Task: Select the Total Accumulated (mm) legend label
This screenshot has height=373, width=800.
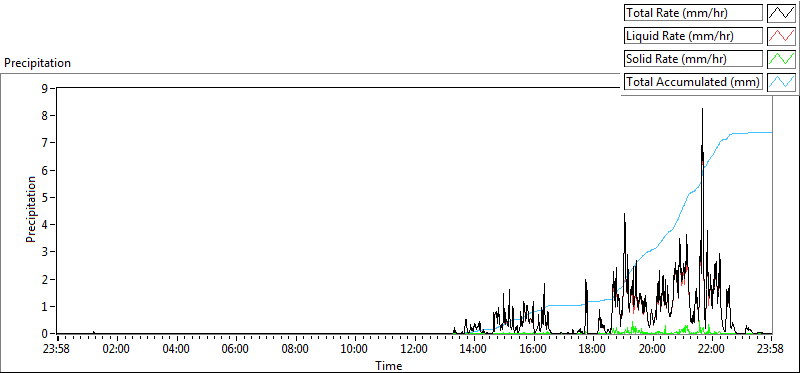Action: 693,82
